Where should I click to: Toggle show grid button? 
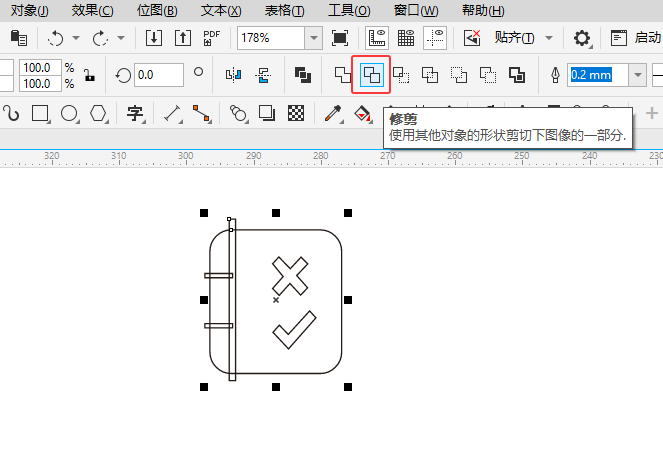pyautogui.click(x=405, y=38)
